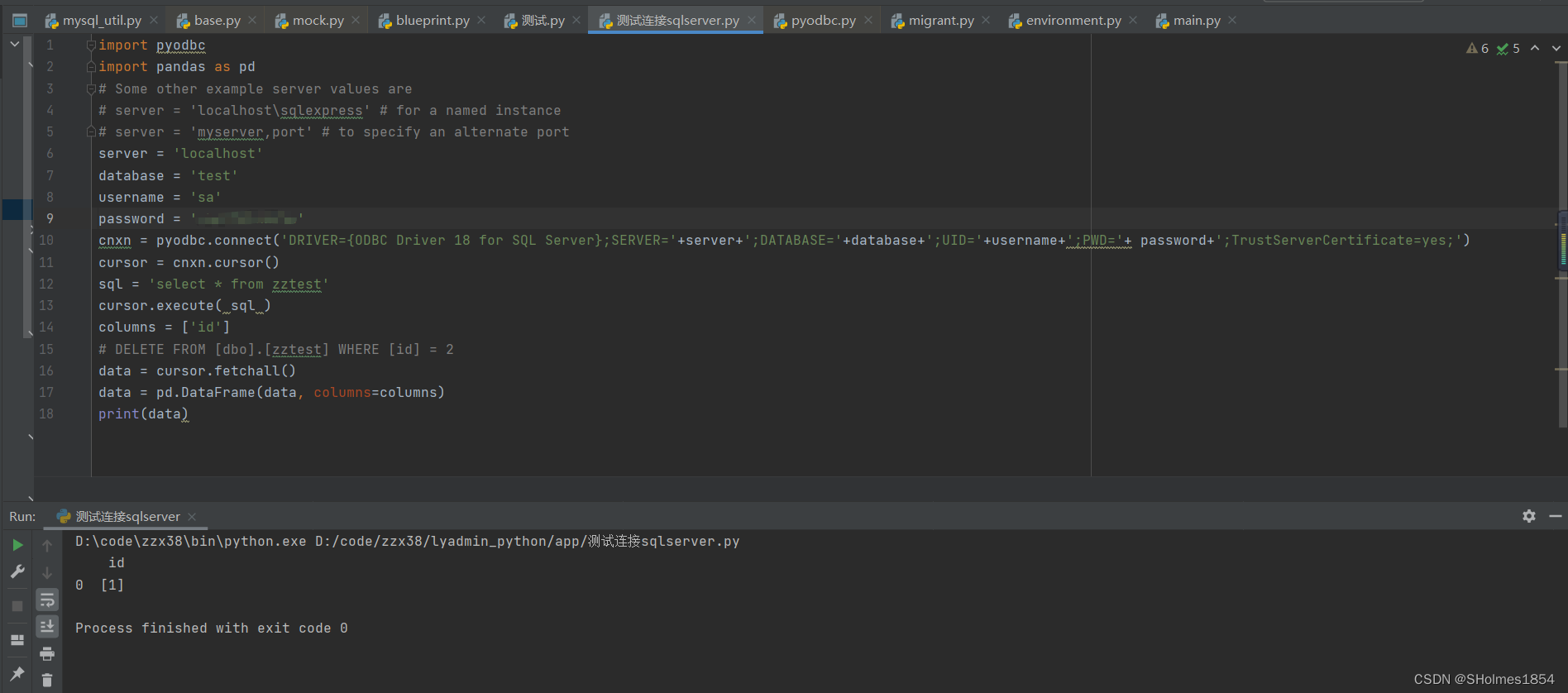Pin the Run tab with the pin icon

(x=17, y=673)
